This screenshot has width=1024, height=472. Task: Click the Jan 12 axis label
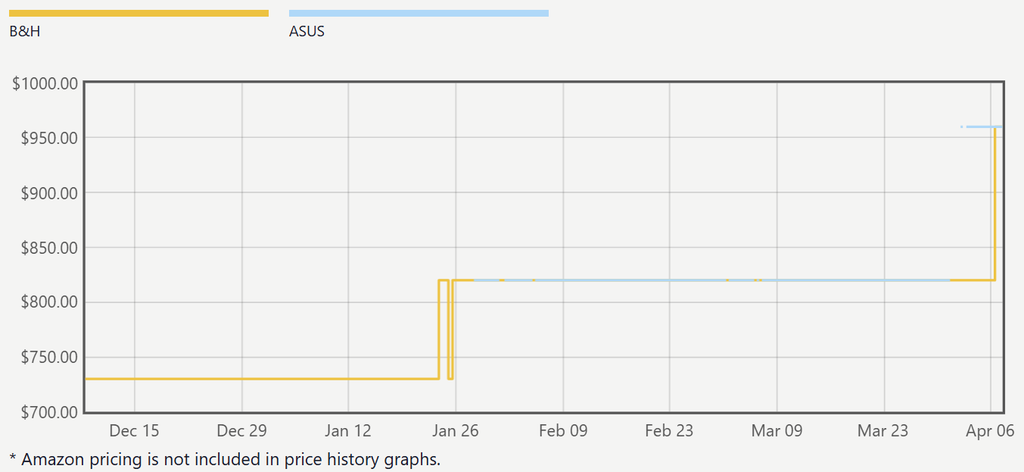(x=347, y=431)
